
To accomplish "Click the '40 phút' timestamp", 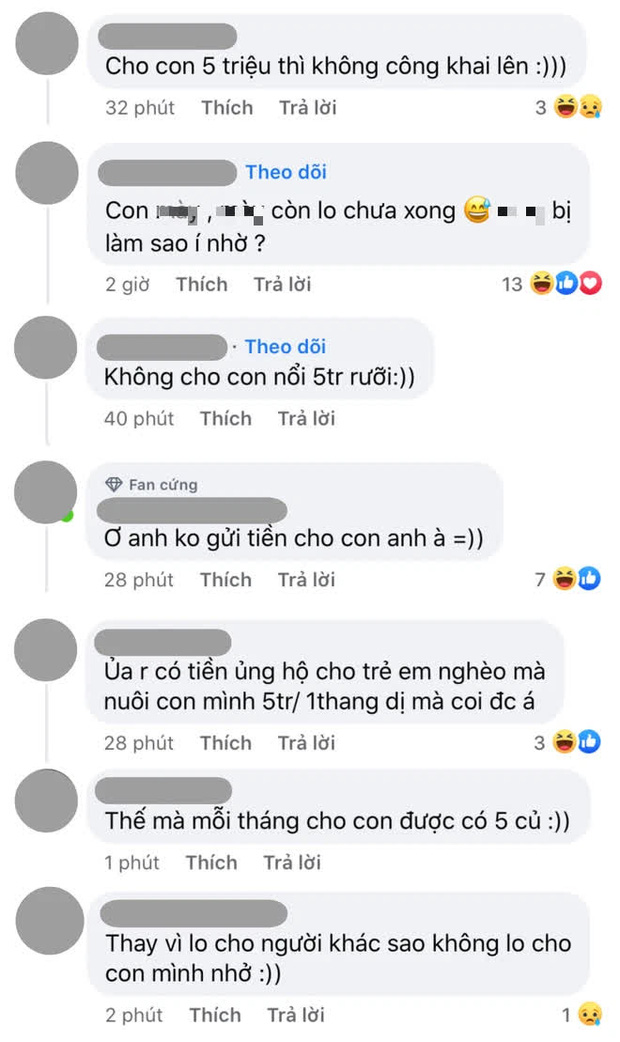I will 139,419.
